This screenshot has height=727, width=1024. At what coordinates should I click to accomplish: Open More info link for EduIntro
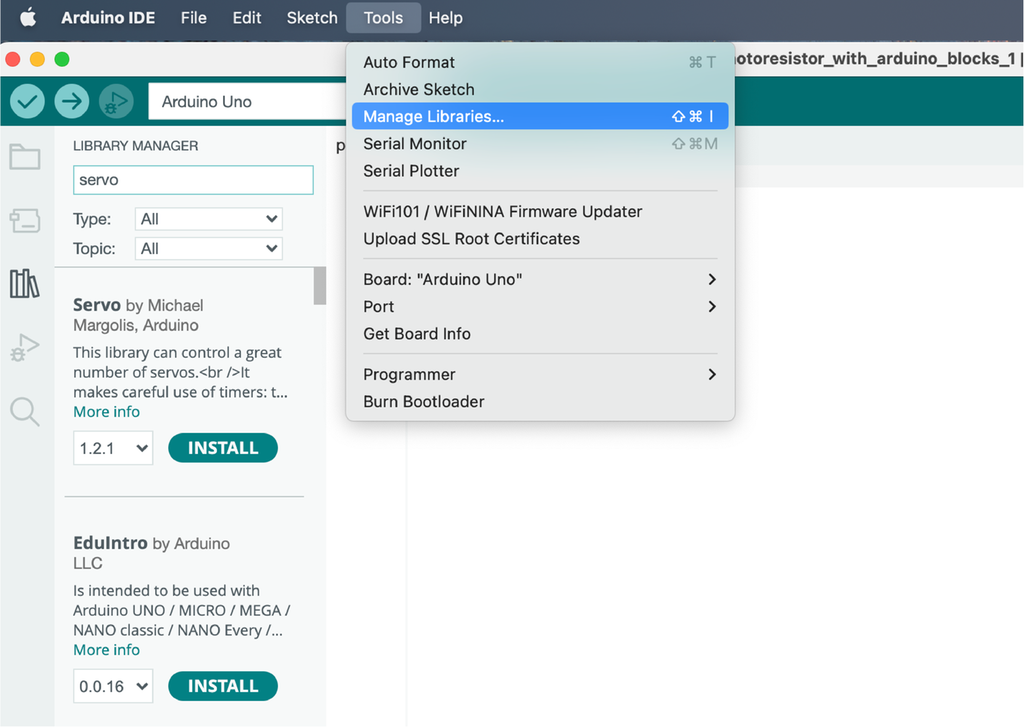point(106,650)
